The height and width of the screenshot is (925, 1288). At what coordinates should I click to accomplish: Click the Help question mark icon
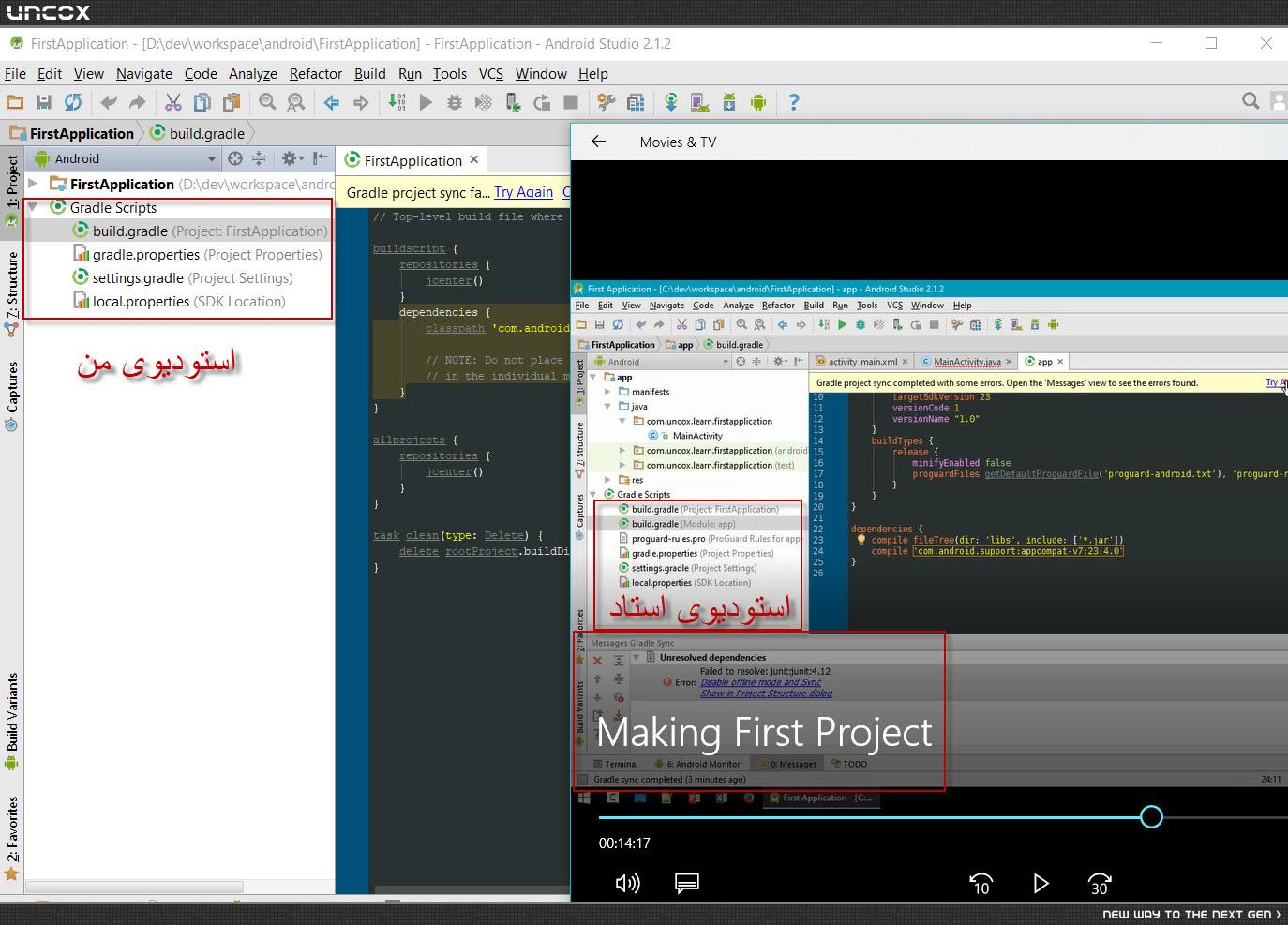tap(794, 102)
